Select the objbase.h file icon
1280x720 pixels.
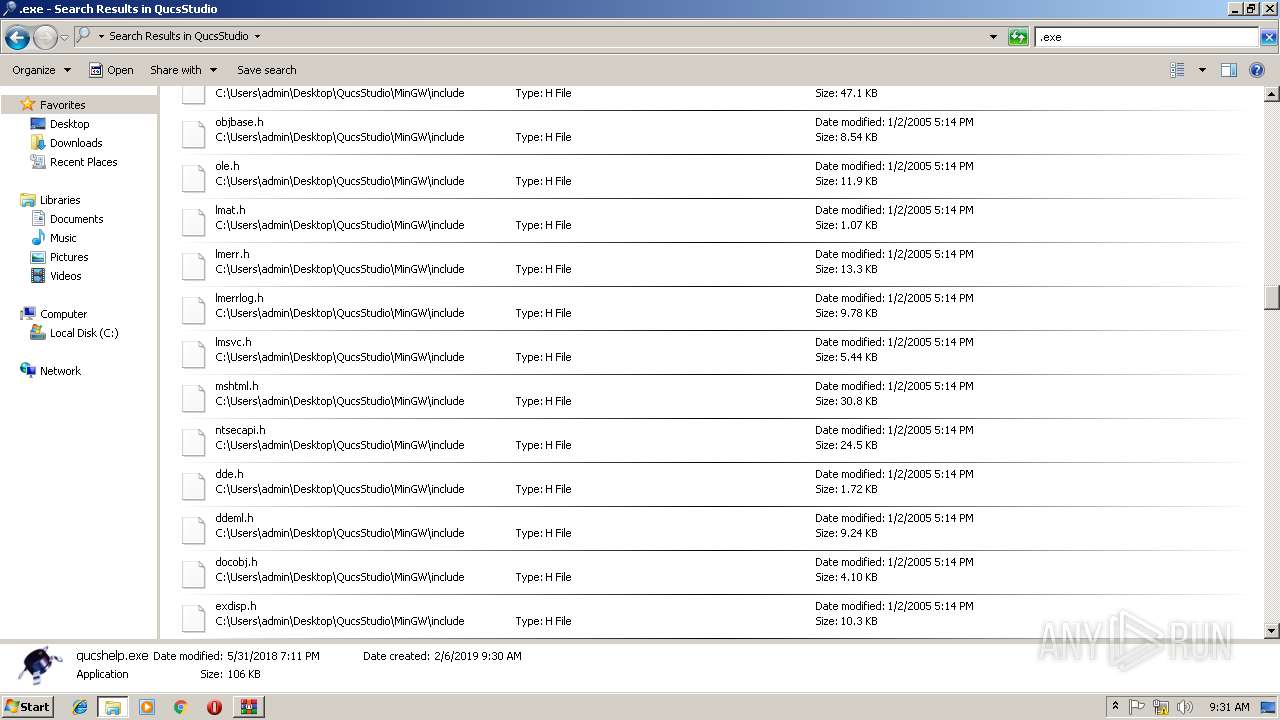(194, 133)
